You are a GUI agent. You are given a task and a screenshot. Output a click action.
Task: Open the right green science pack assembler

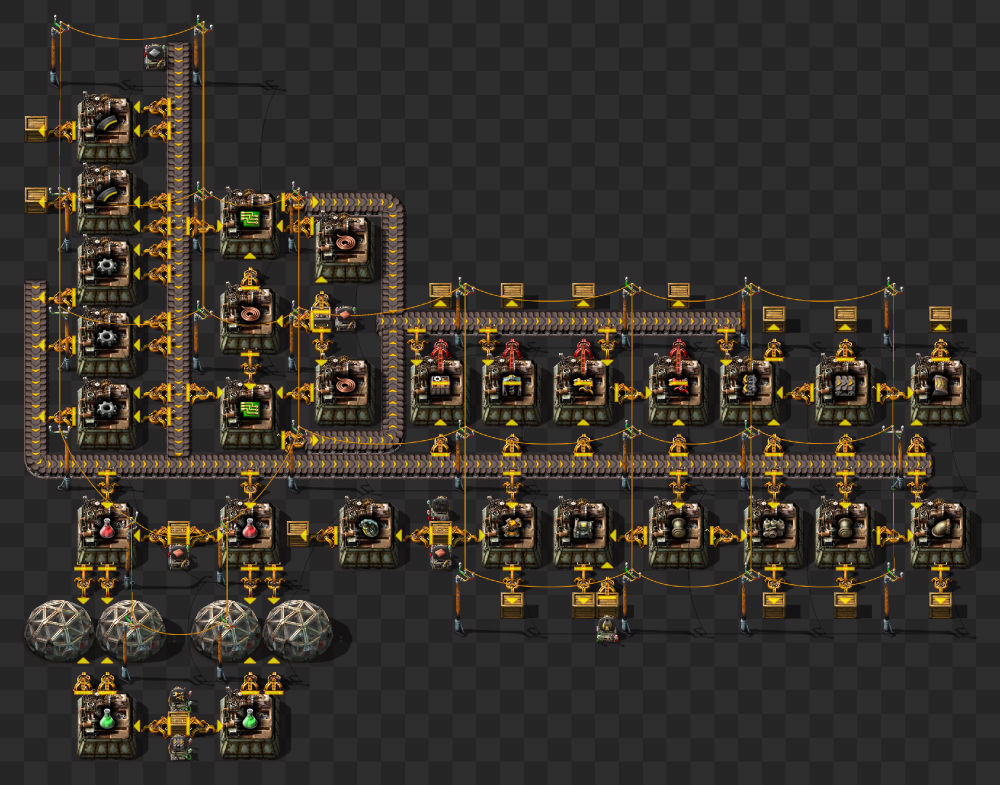(249, 723)
